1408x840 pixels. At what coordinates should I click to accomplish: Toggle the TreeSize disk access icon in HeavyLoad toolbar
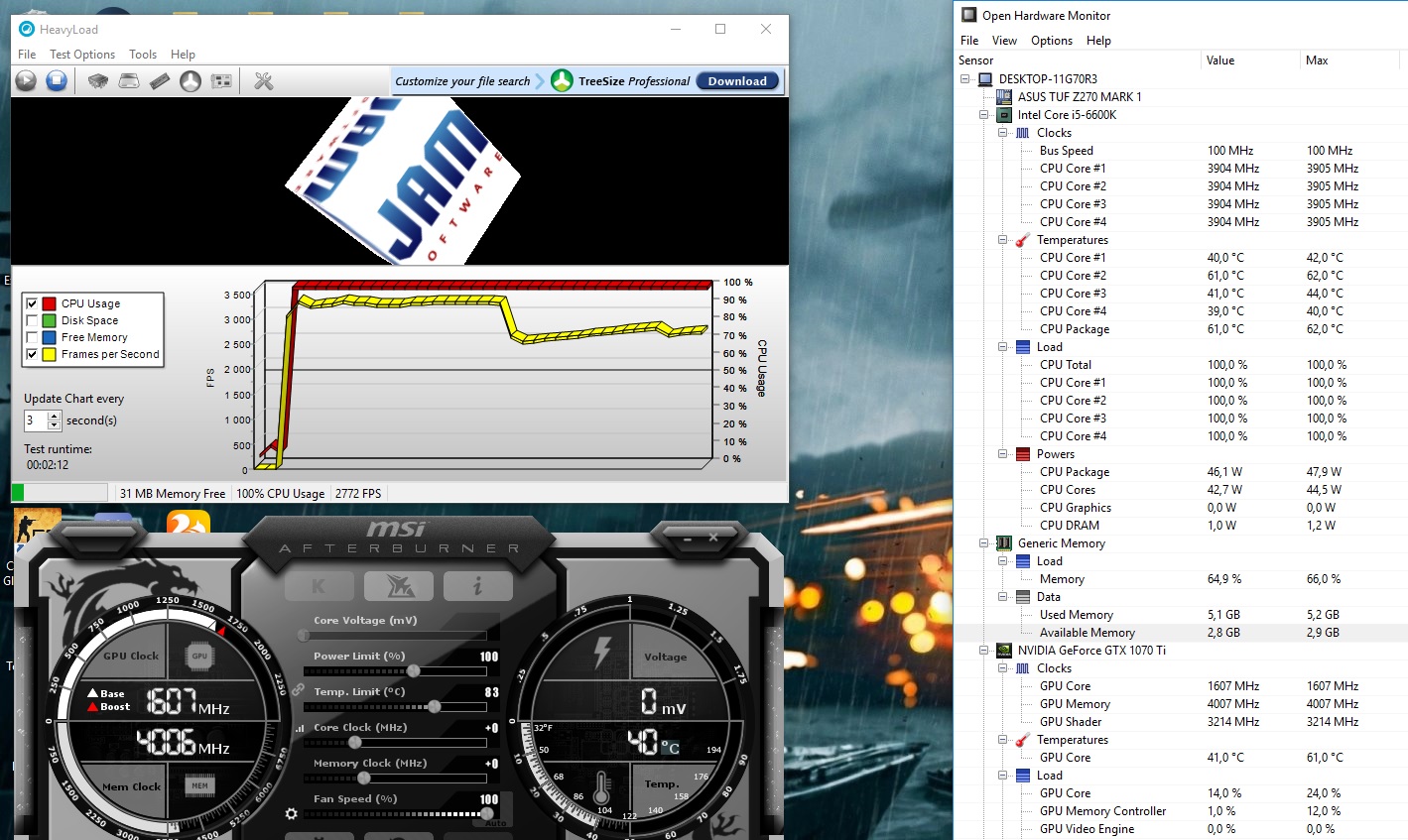tap(191, 81)
